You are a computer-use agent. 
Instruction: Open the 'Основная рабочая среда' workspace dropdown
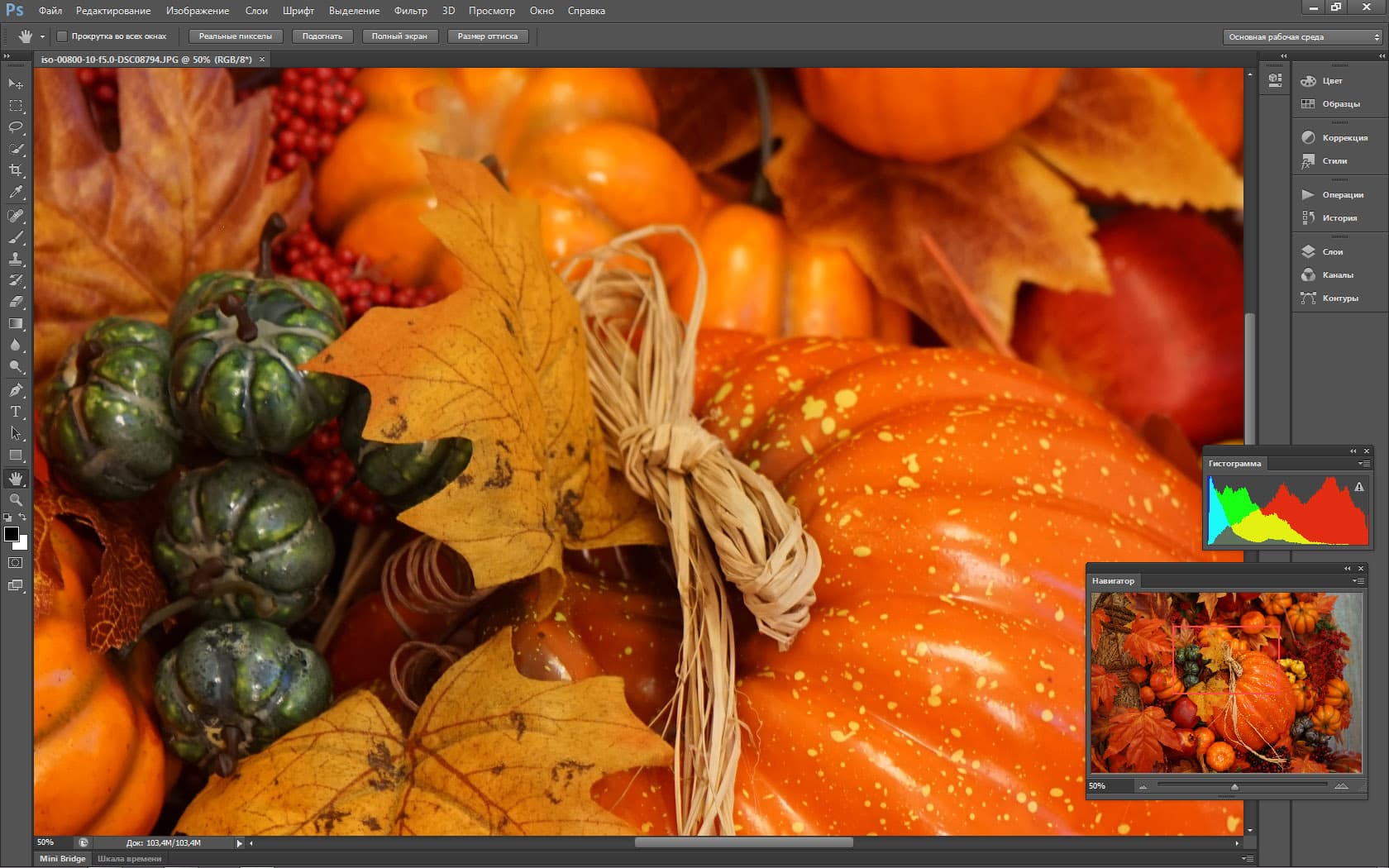[x=1303, y=37]
